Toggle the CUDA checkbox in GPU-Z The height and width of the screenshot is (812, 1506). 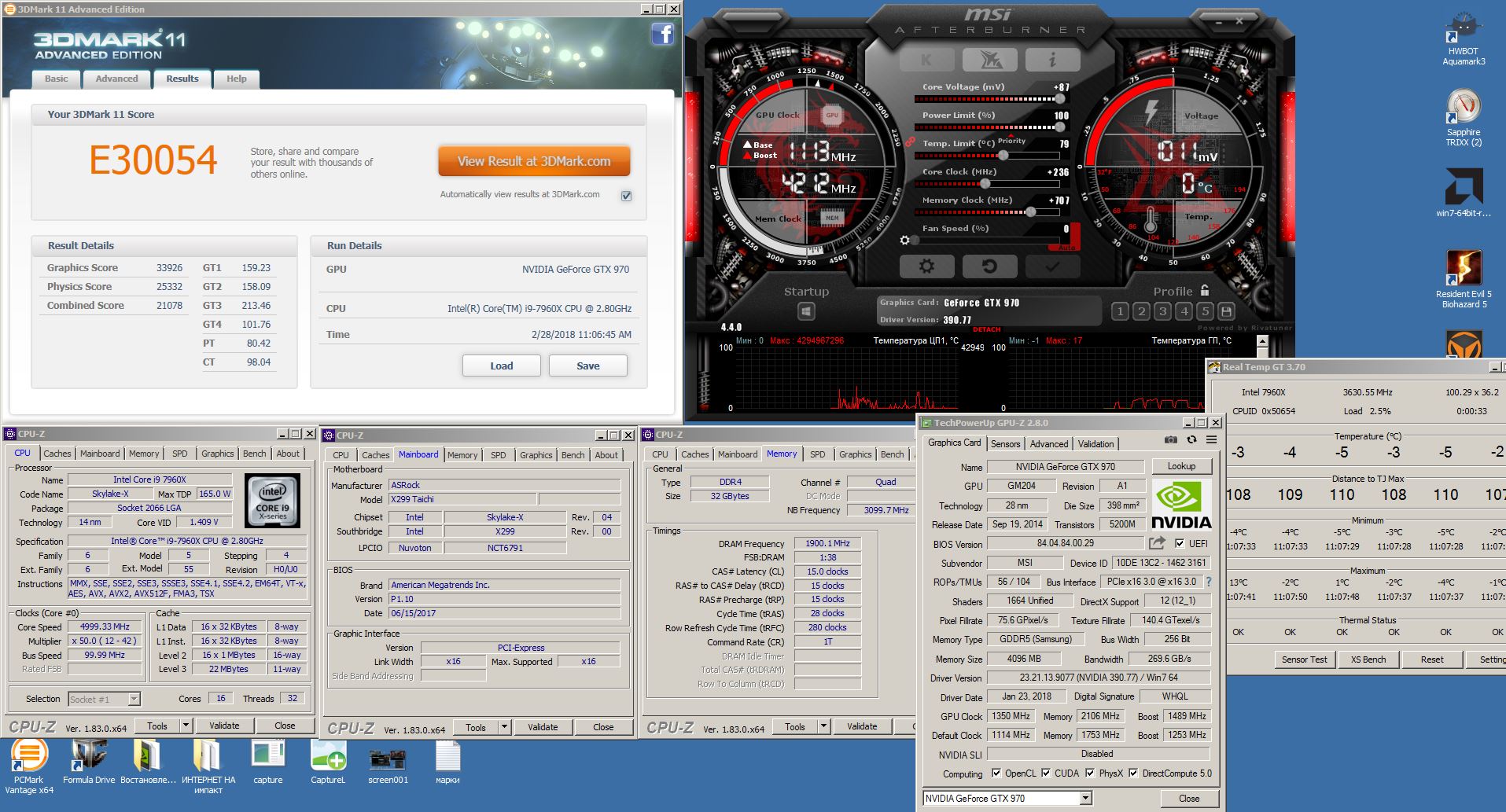[1046, 773]
